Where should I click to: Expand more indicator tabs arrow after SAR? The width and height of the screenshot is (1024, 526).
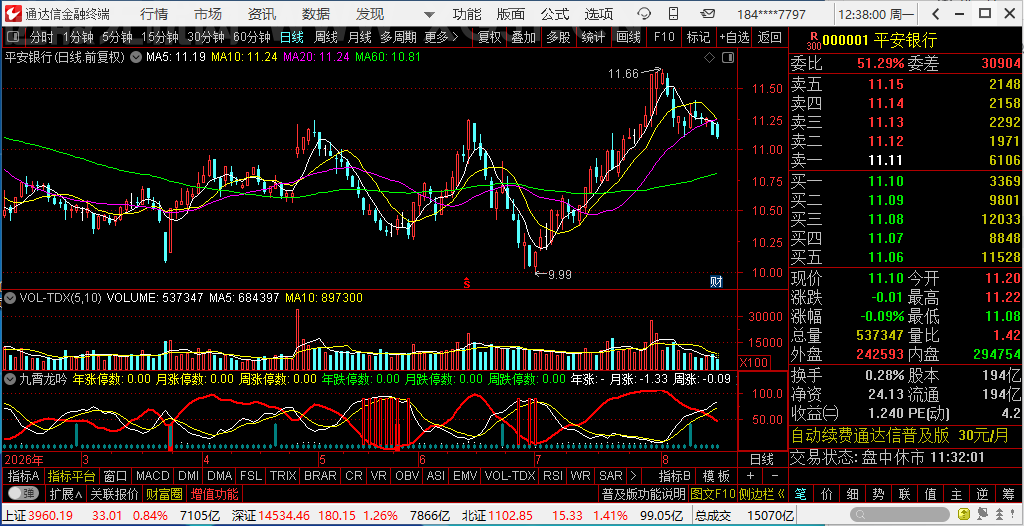click(x=633, y=476)
